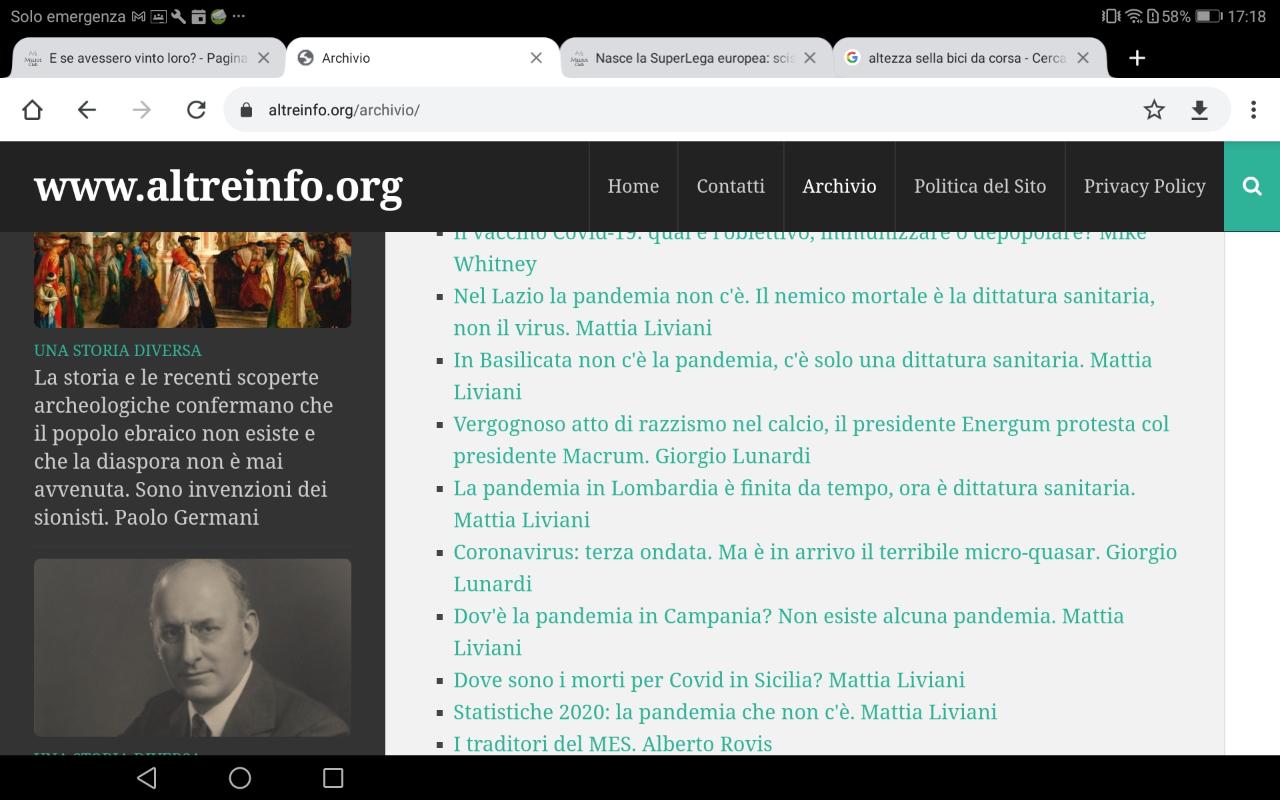Tap Android home circle button
The height and width of the screenshot is (800, 1280).
tap(240, 778)
